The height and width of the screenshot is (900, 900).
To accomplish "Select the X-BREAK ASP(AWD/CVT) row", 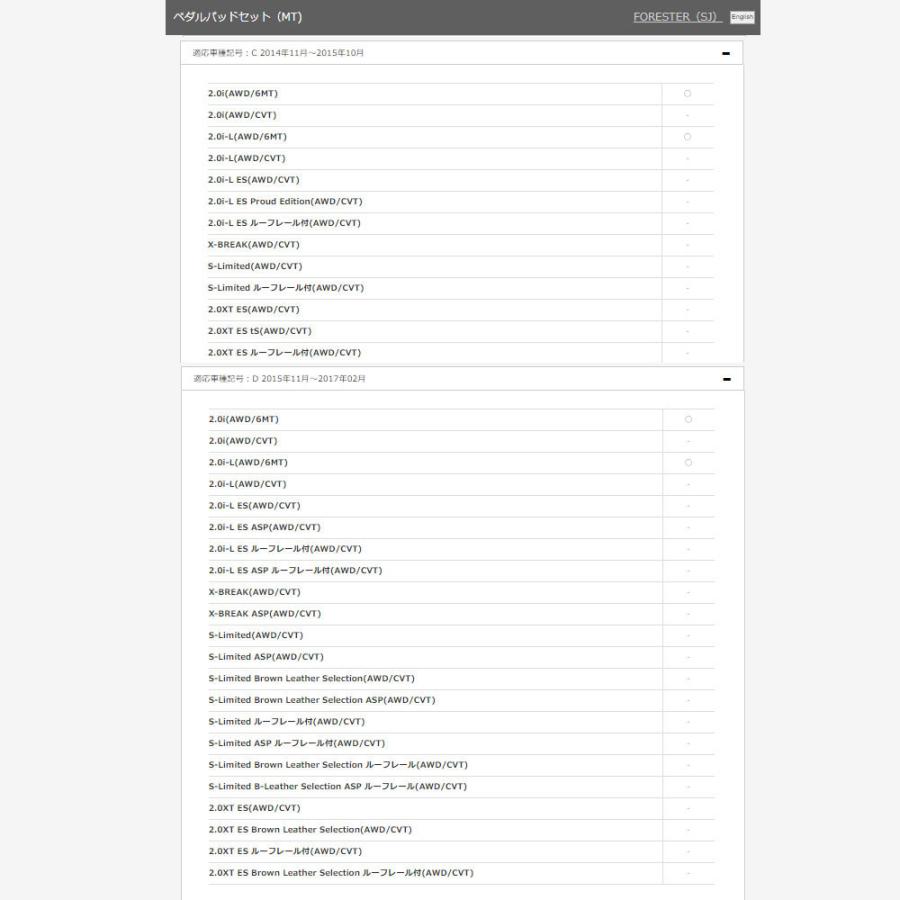I will click(265, 614).
